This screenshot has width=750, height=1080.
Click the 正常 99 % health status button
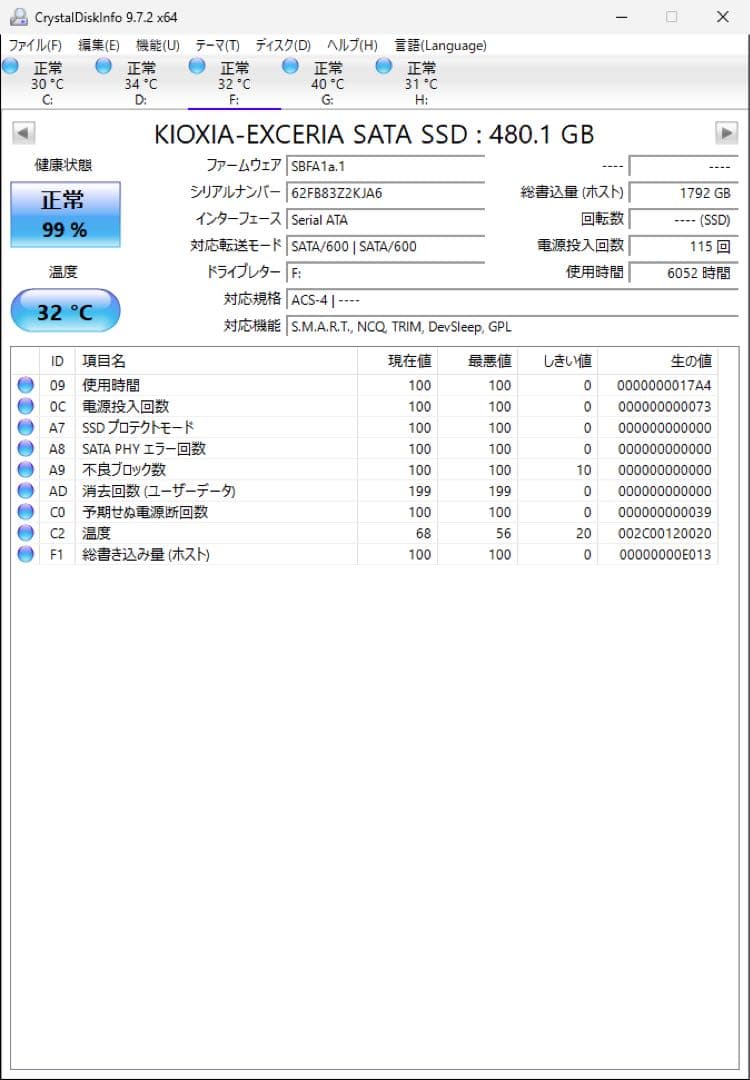(65, 214)
